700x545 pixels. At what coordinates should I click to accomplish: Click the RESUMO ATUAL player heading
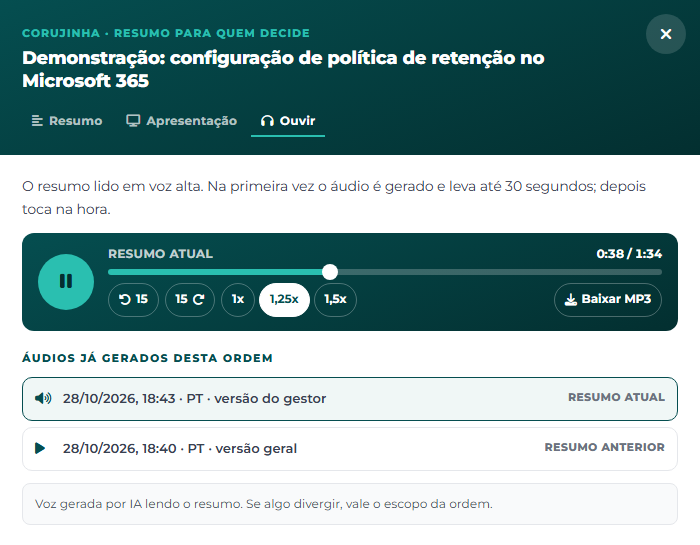coord(160,254)
